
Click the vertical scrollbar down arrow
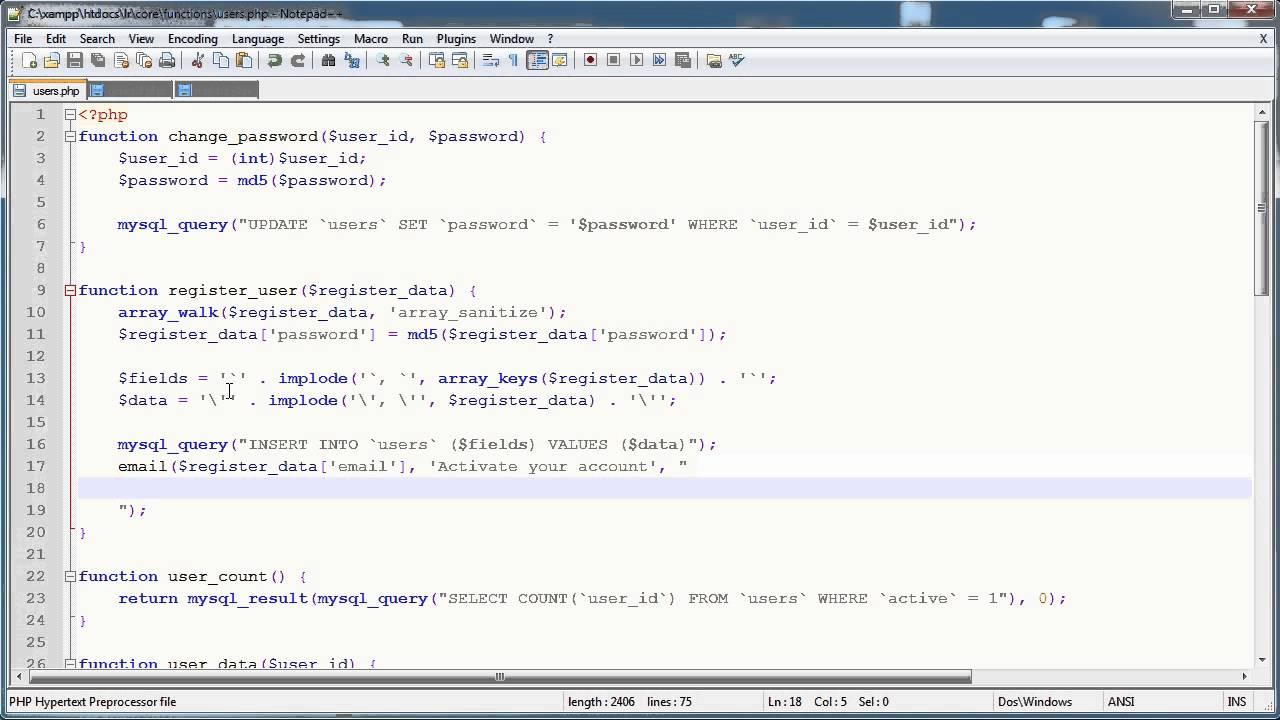click(x=1261, y=660)
